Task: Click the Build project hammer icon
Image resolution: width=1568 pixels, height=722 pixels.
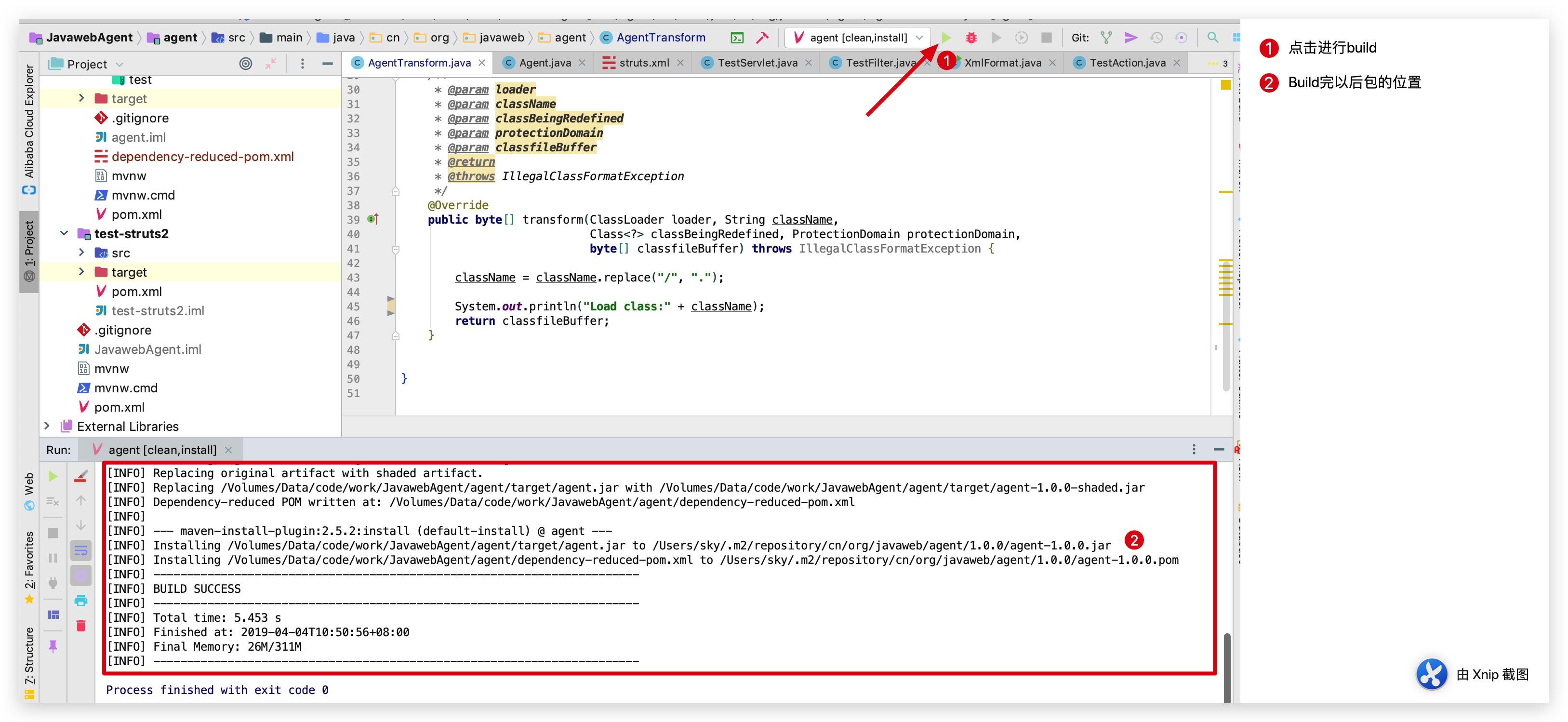Action: (x=762, y=38)
